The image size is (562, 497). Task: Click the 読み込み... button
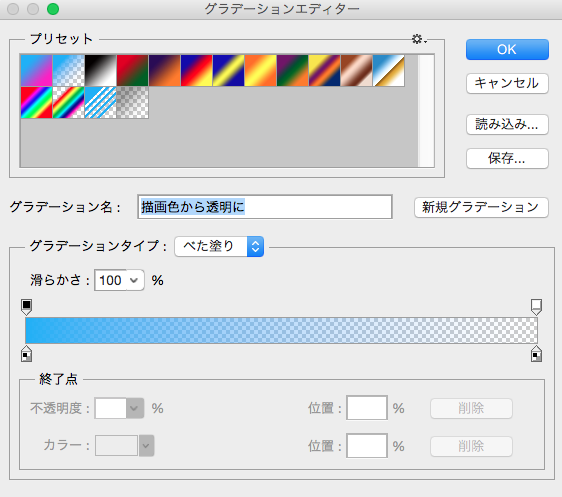click(x=507, y=124)
